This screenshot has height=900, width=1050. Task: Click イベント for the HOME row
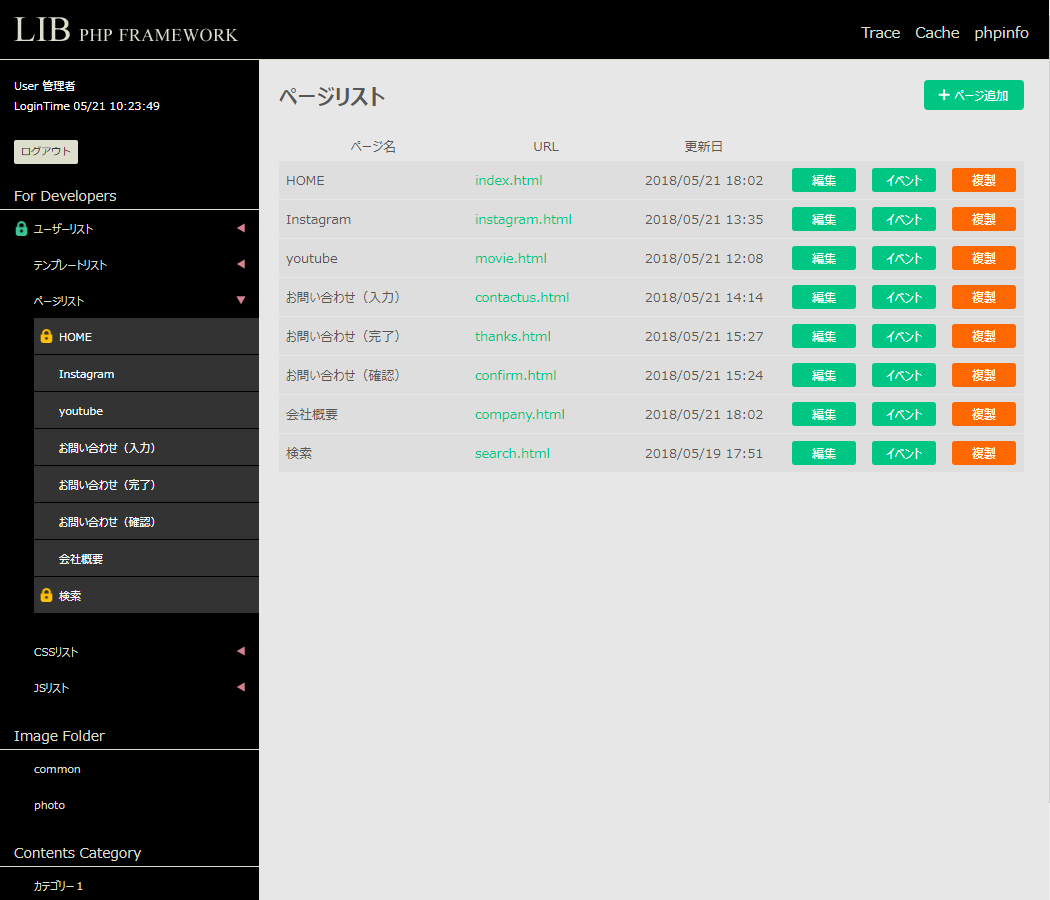pyautogui.click(x=904, y=180)
